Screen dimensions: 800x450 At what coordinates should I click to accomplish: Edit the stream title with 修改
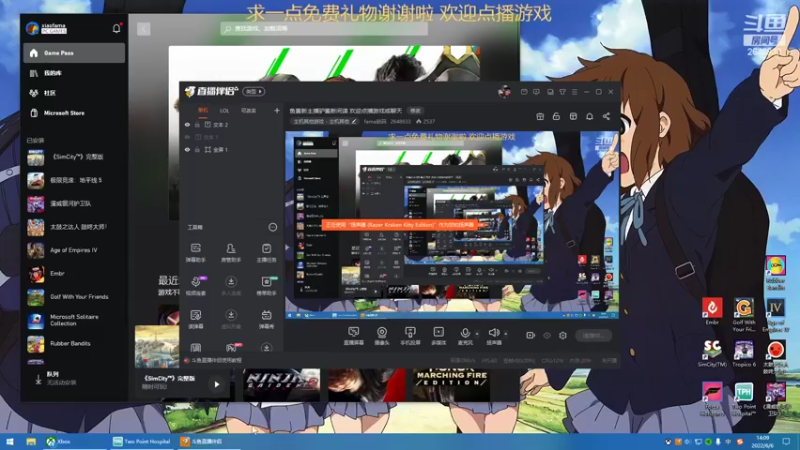(x=415, y=110)
